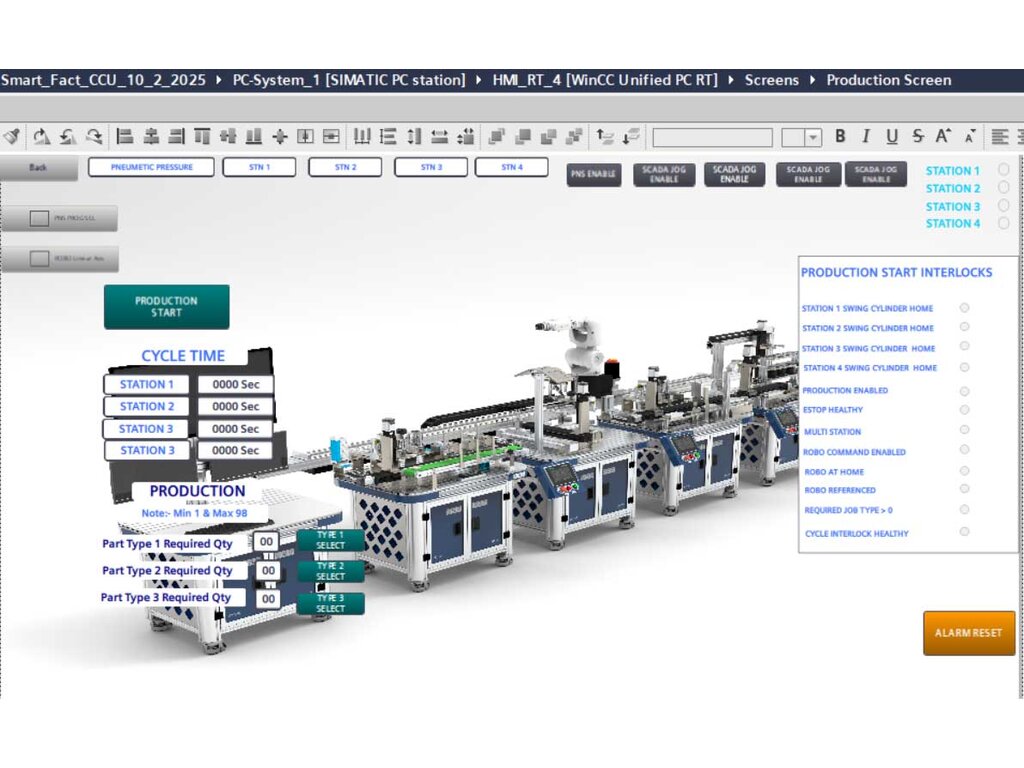The height and width of the screenshot is (768, 1024).
Task: Click the move up in layers icon
Action: point(605,136)
